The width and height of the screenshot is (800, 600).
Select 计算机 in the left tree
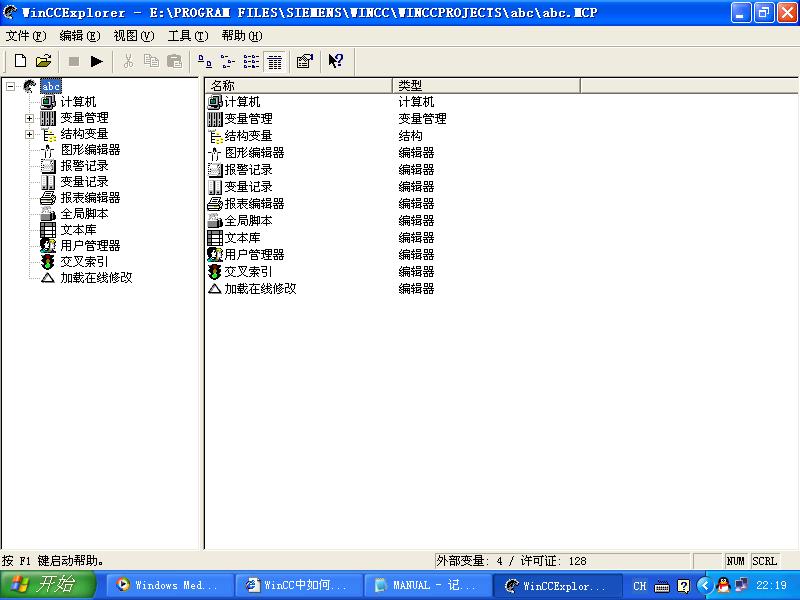(78, 102)
